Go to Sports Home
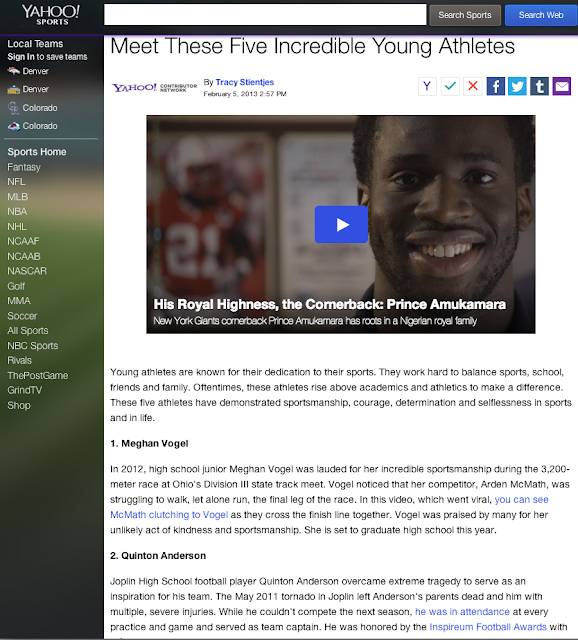578x640 pixels. (x=37, y=152)
